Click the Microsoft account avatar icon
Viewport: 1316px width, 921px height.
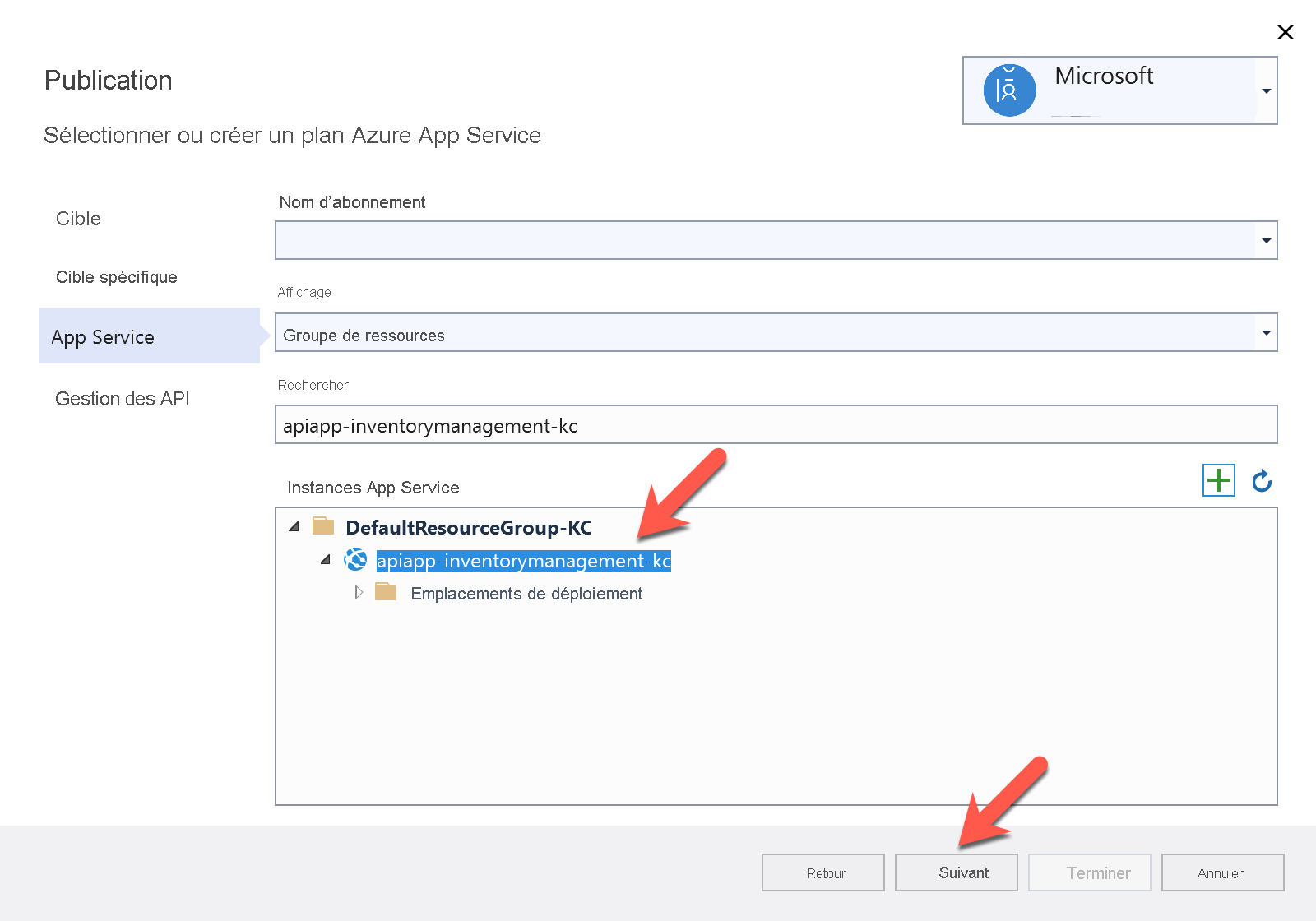pyautogui.click(x=1009, y=90)
